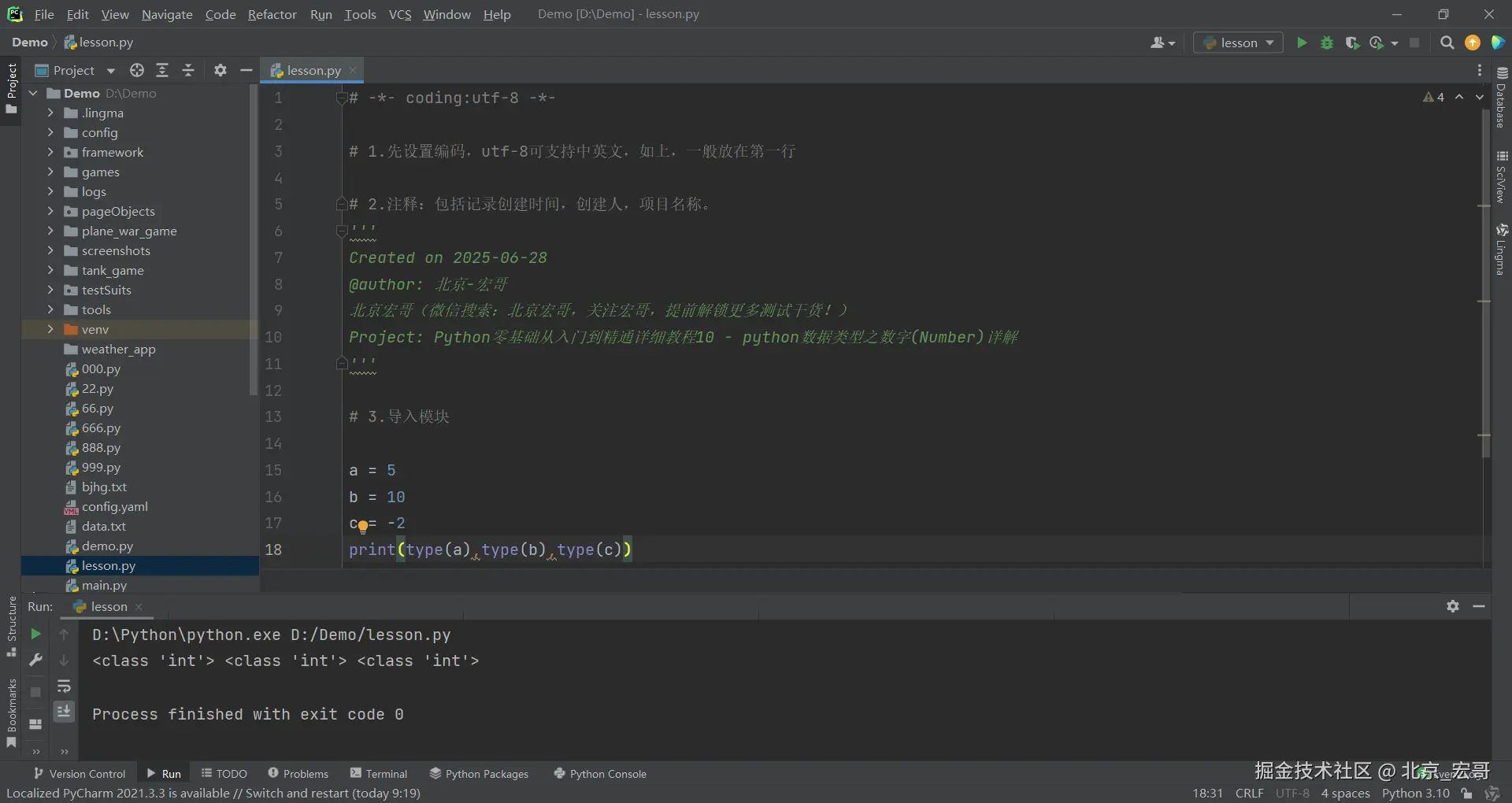Open the Structure tool window

tap(11, 627)
